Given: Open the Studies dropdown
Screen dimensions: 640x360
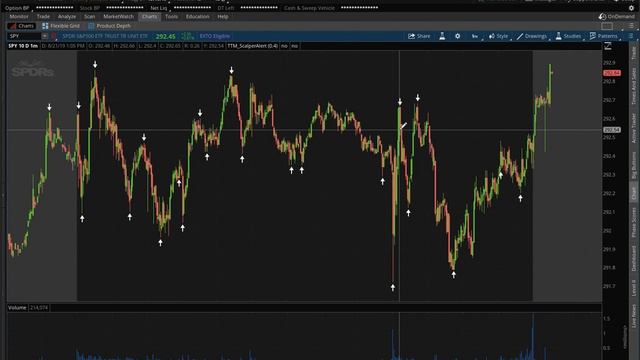Looking at the screenshot, I should tap(568, 36).
